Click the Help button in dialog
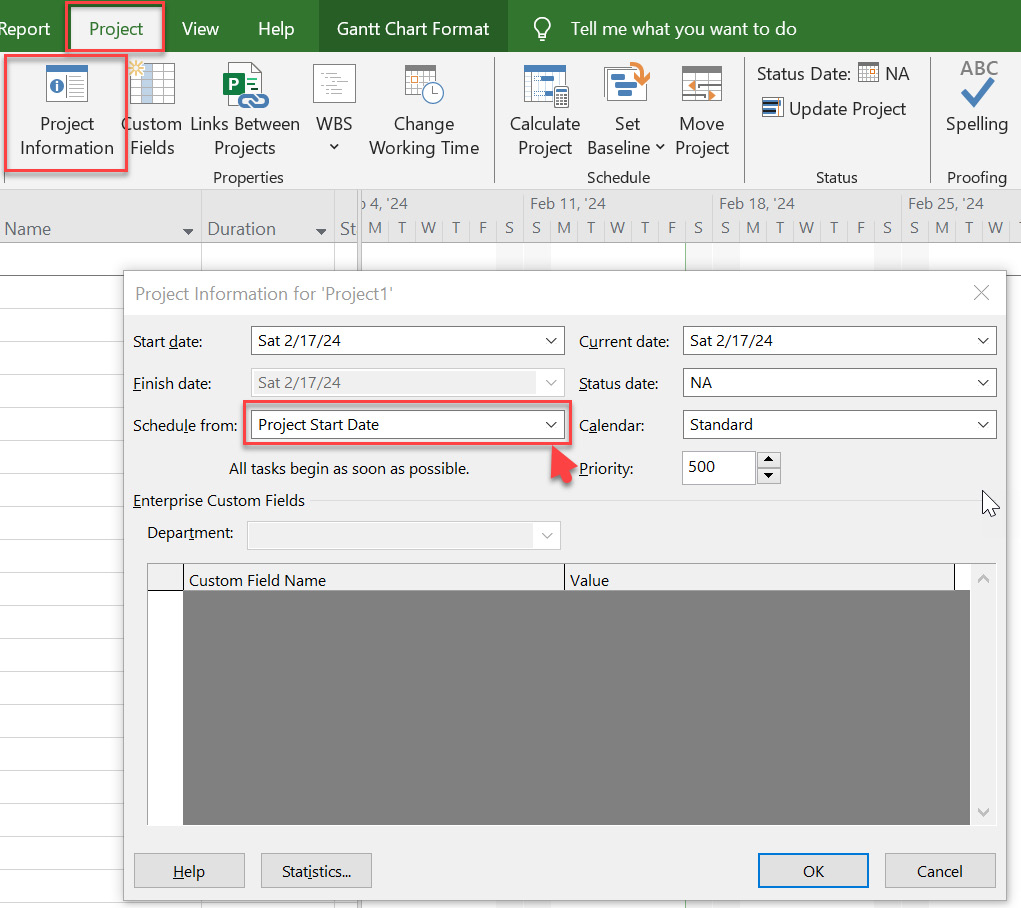 (x=189, y=871)
